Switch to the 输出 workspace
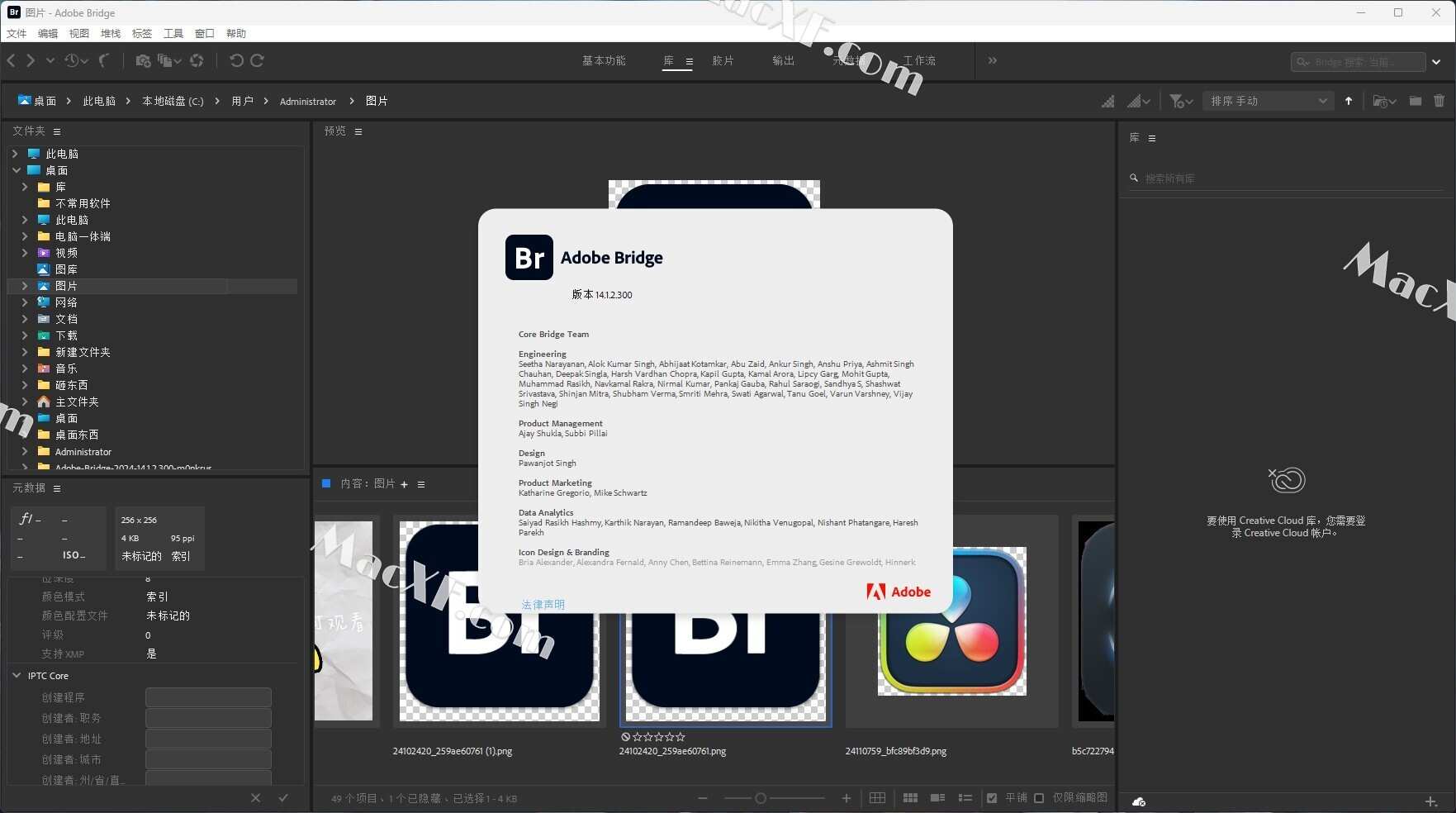1456x813 pixels. tap(783, 60)
